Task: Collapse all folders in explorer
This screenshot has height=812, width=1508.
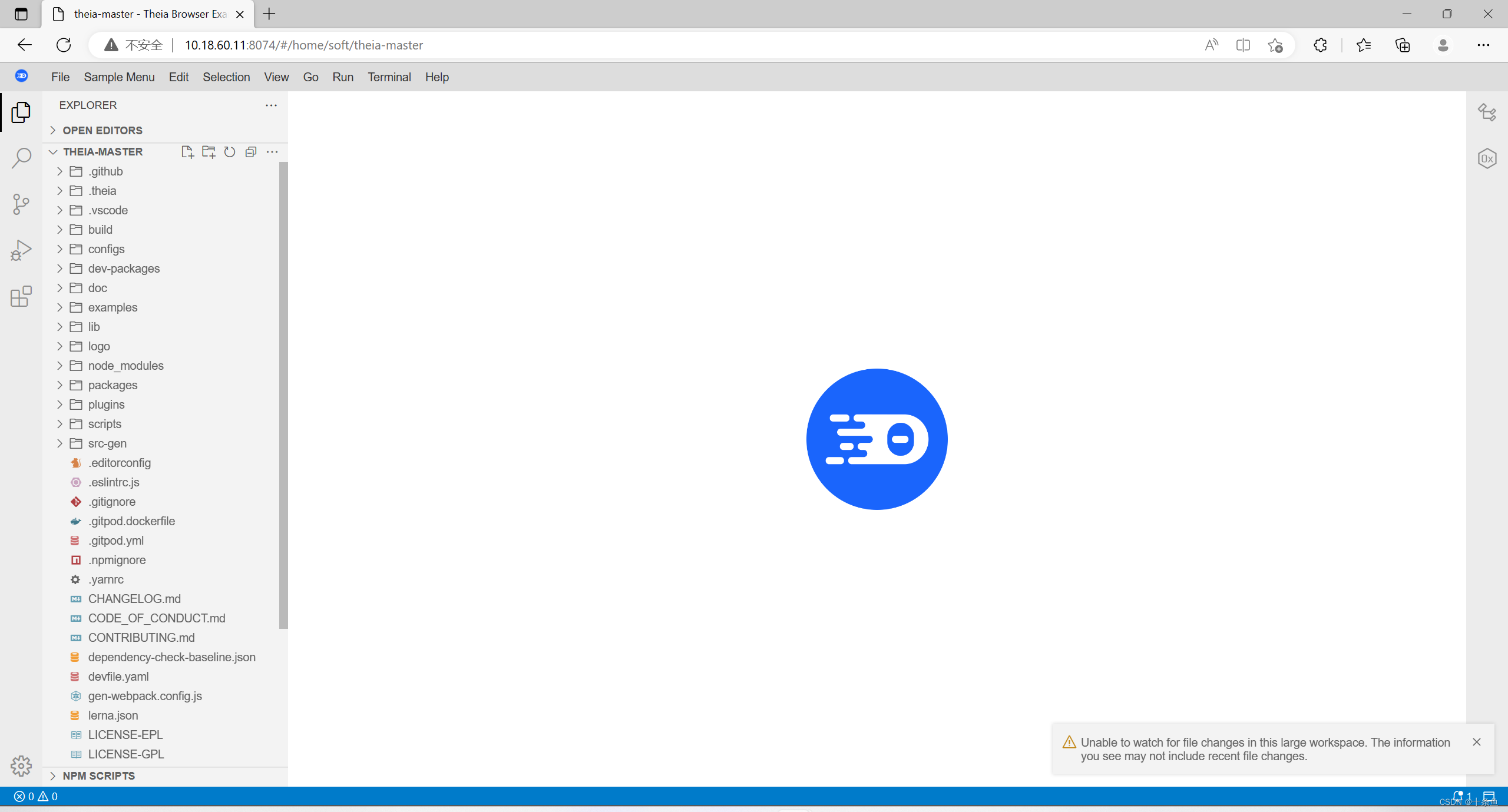Action: click(251, 152)
